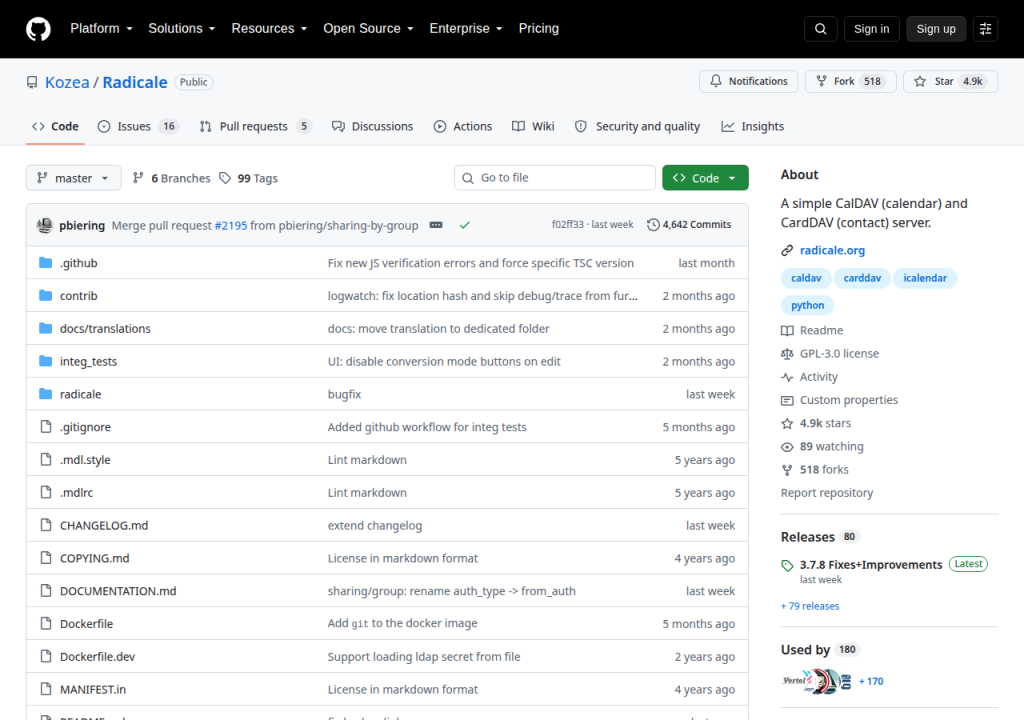Open the docs/translations folder

tap(105, 329)
